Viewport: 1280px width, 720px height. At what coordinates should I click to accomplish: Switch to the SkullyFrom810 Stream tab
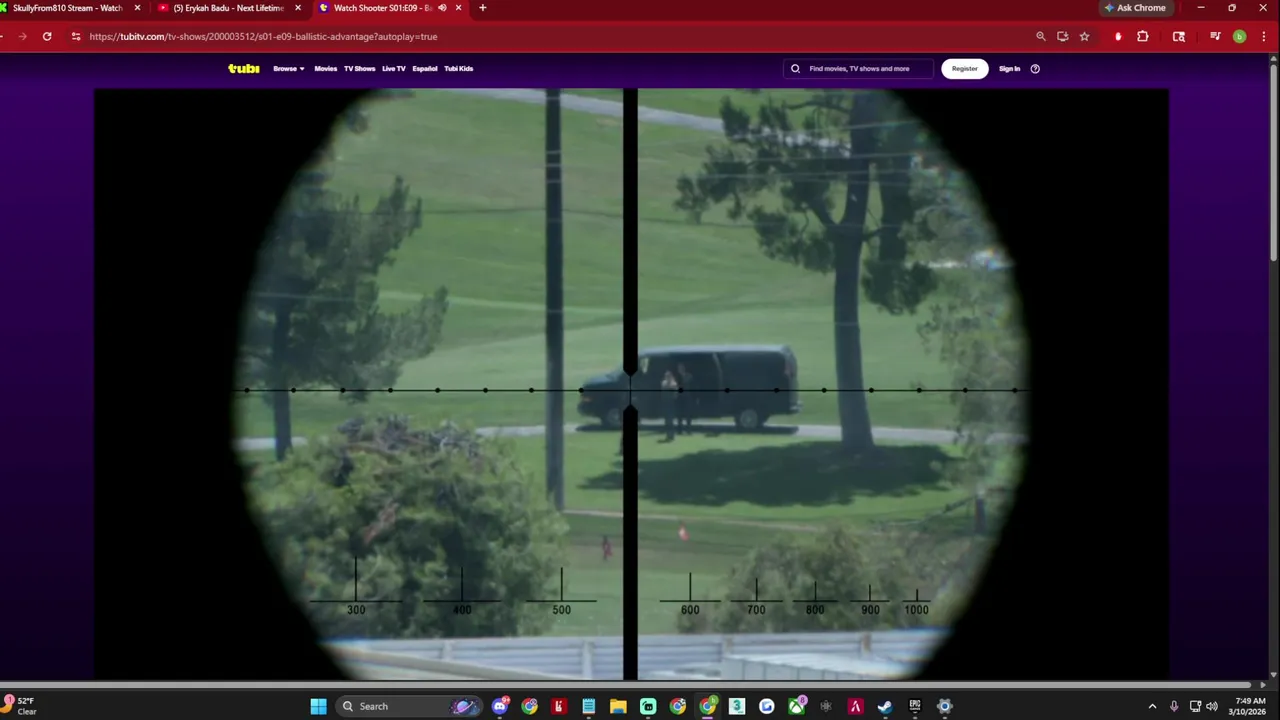(68, 8)
